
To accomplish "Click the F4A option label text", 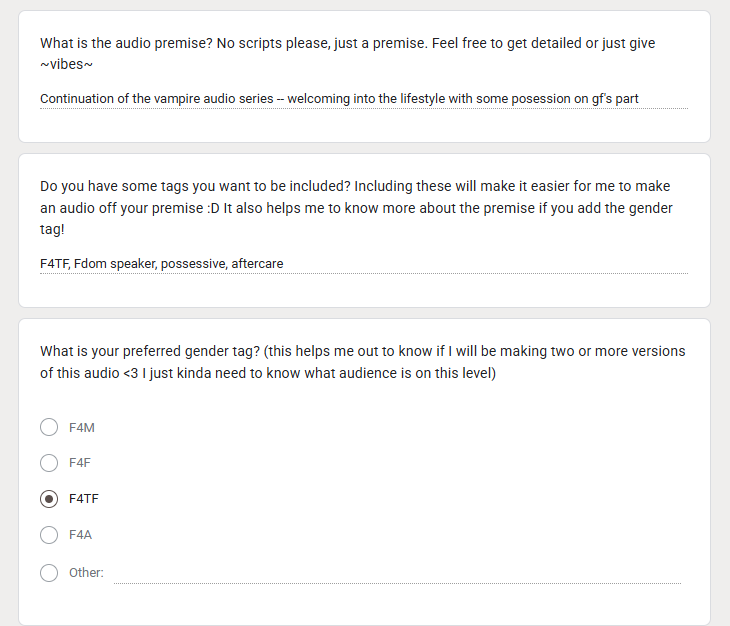I will 80,535.
